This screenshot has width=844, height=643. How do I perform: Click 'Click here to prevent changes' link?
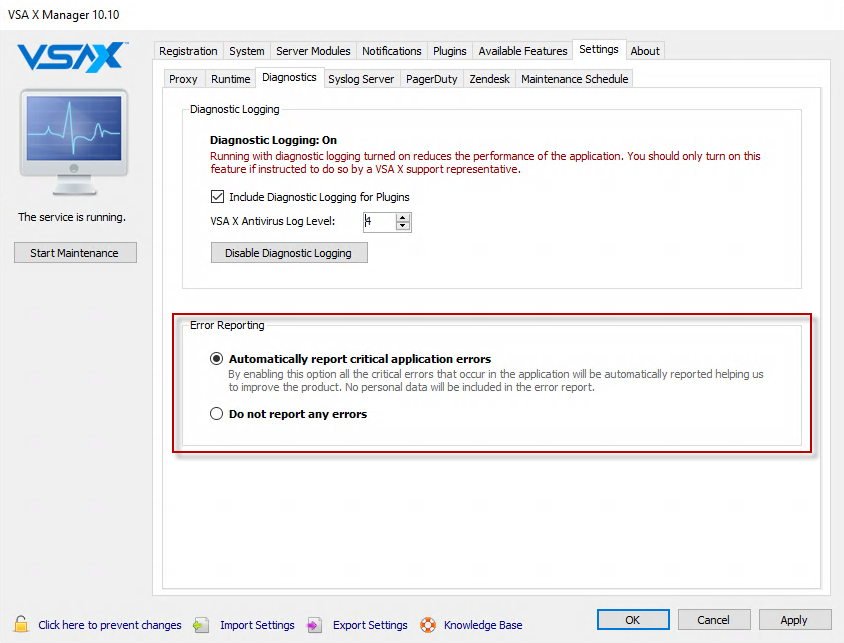[110, 625]
